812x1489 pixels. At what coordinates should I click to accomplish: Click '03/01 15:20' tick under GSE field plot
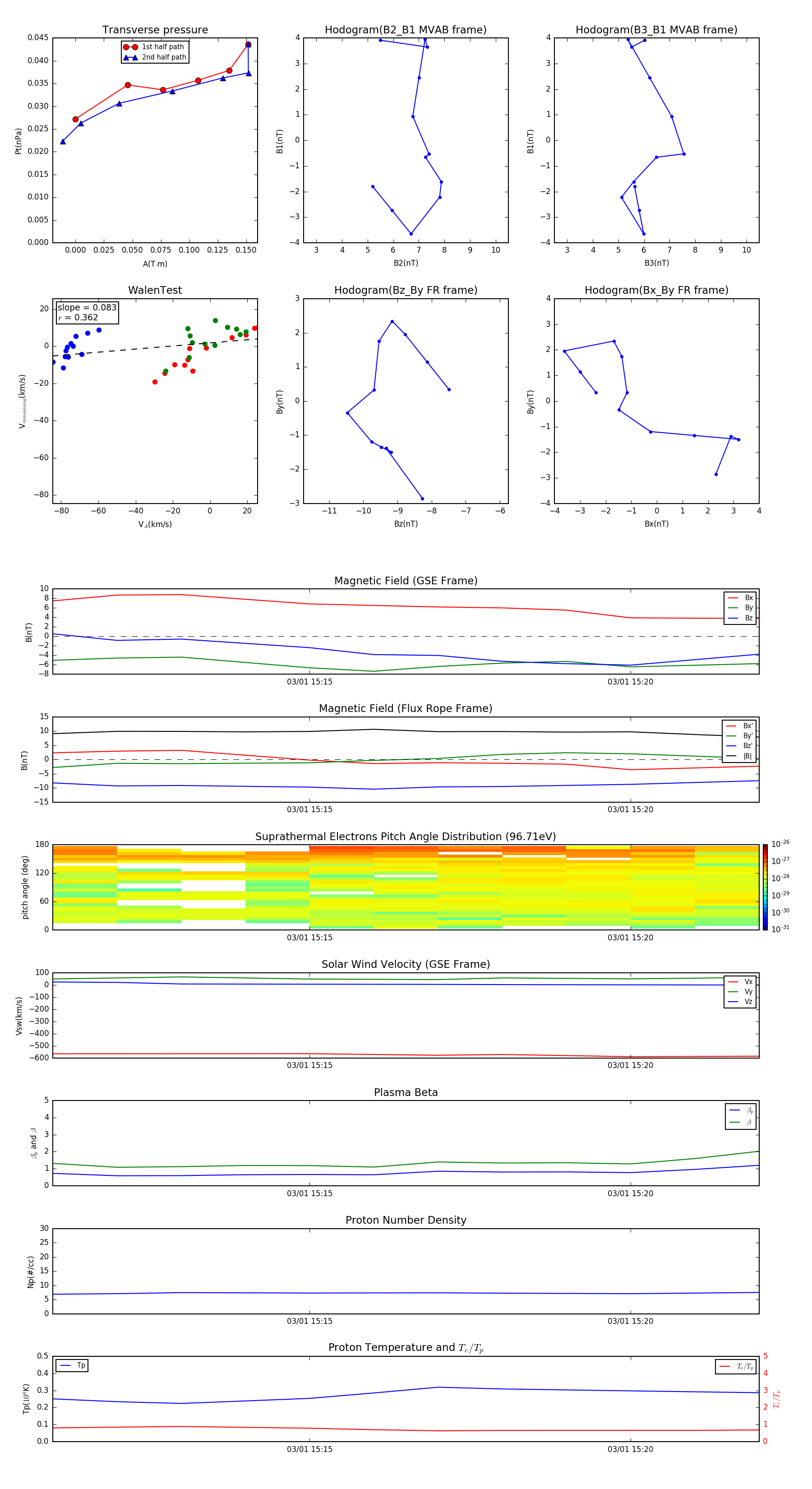pos(631,682)
